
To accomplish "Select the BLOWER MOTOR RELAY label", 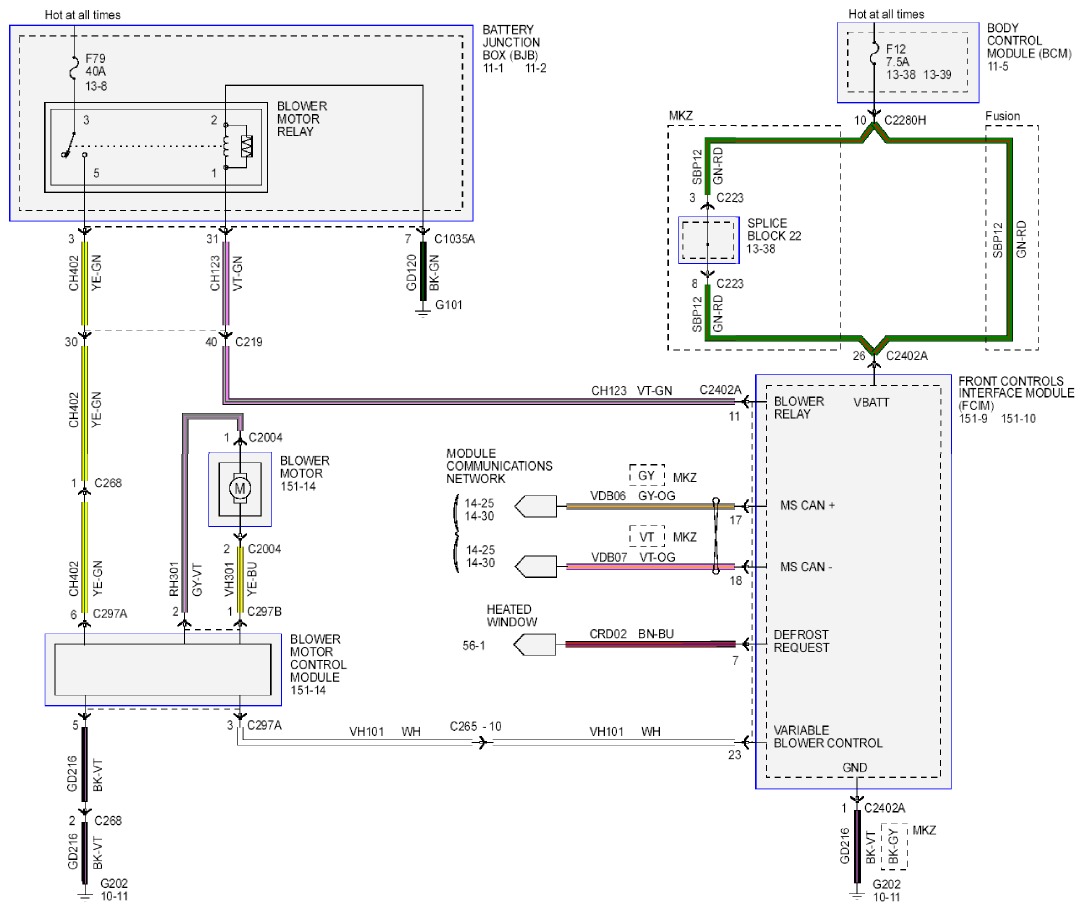I will (302, 119).
